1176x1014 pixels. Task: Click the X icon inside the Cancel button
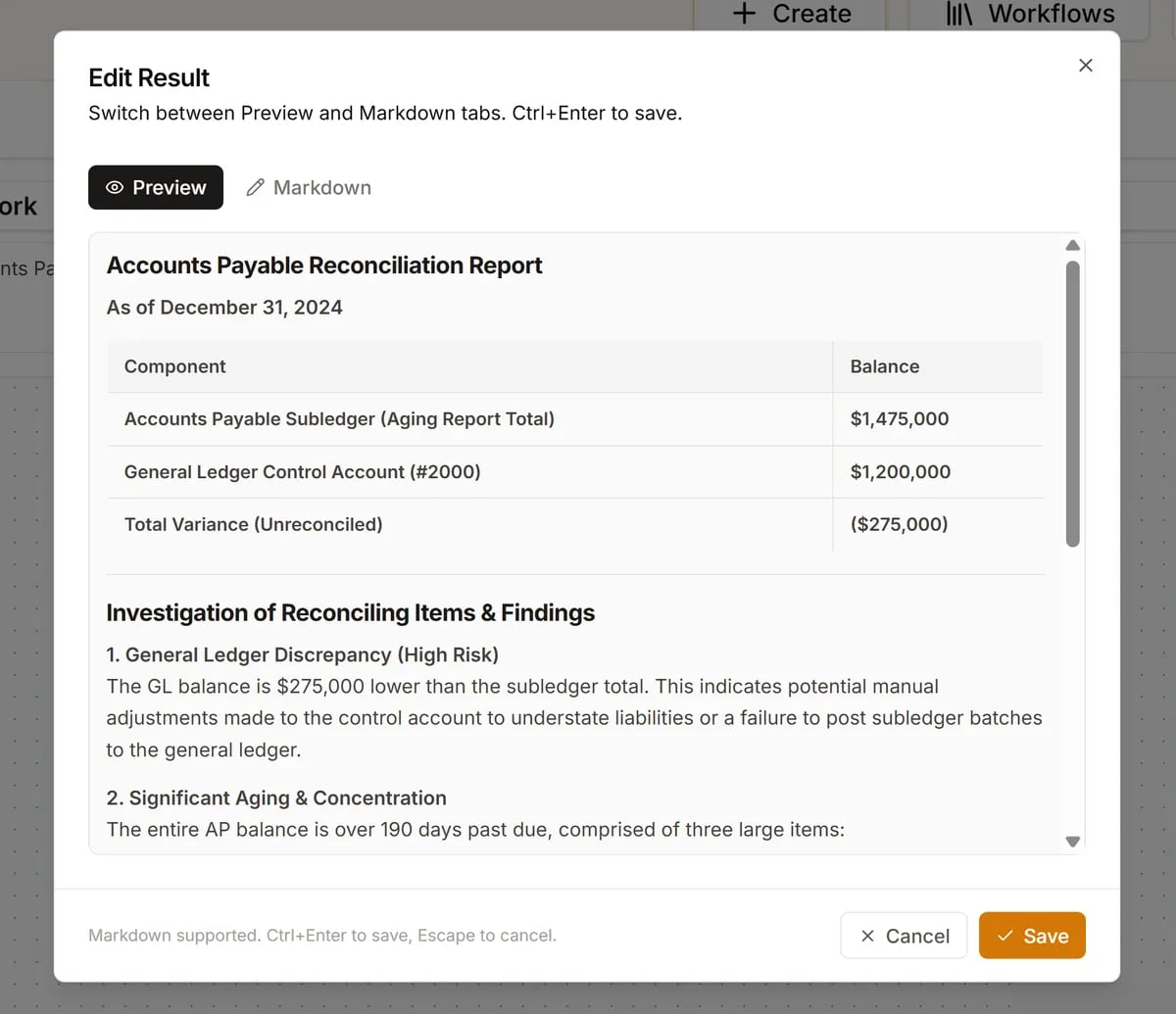[x=868, y=936]
